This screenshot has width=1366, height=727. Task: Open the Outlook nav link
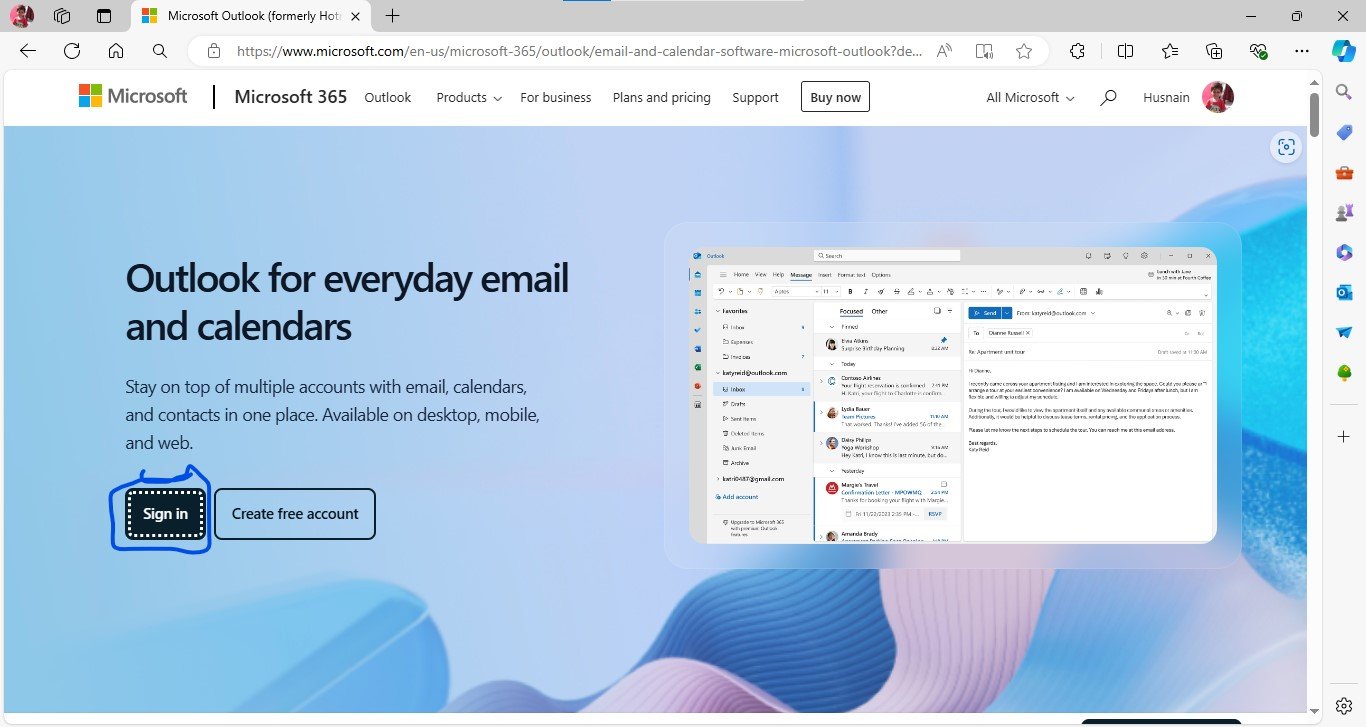point(388,97)
